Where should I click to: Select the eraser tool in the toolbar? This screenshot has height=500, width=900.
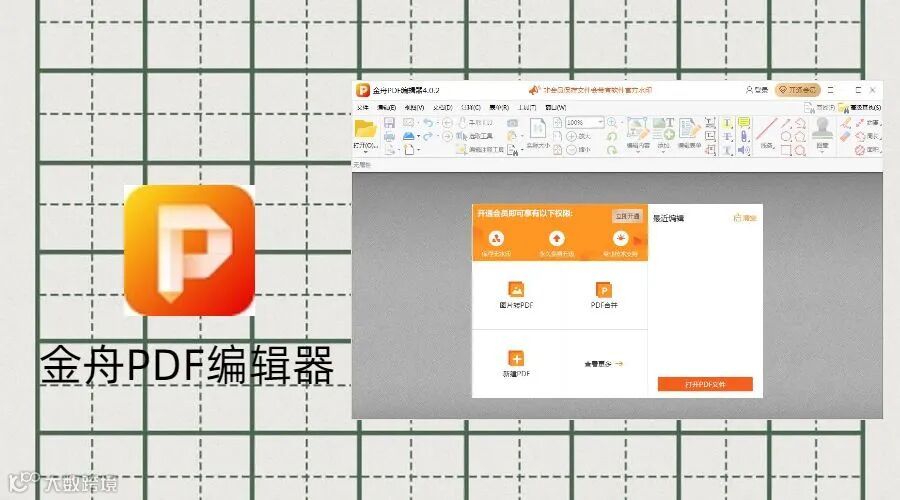tap(845, 137)
